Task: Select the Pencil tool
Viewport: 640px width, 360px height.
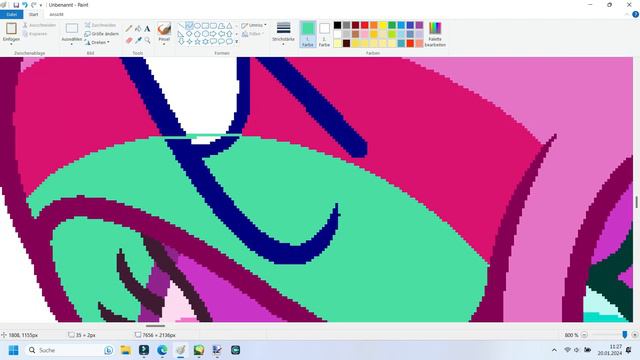Action: [x=129, y=29]
